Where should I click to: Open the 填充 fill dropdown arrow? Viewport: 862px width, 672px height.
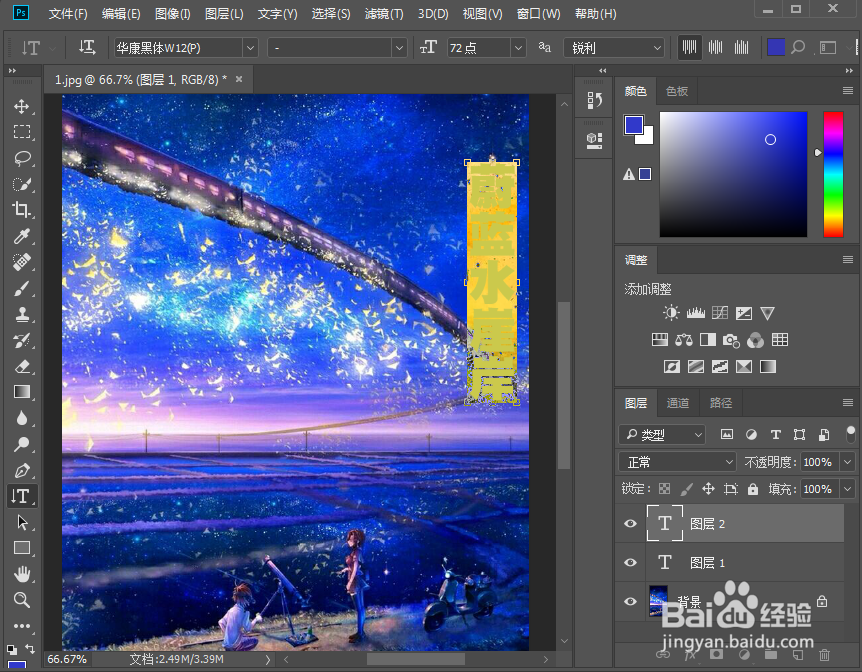click(848, 488)
